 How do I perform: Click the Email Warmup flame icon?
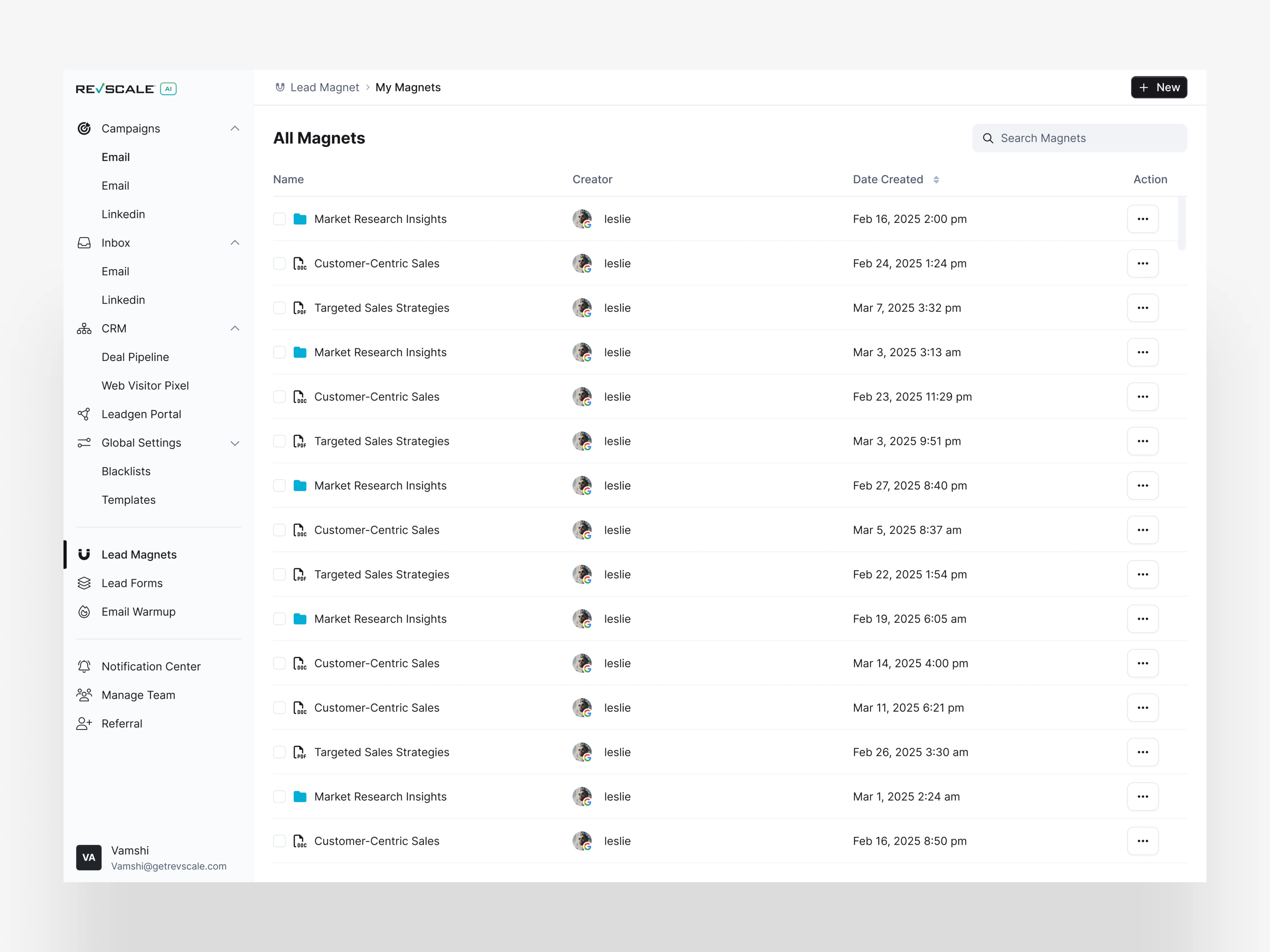pyautogui.click(x=84, y=612)
